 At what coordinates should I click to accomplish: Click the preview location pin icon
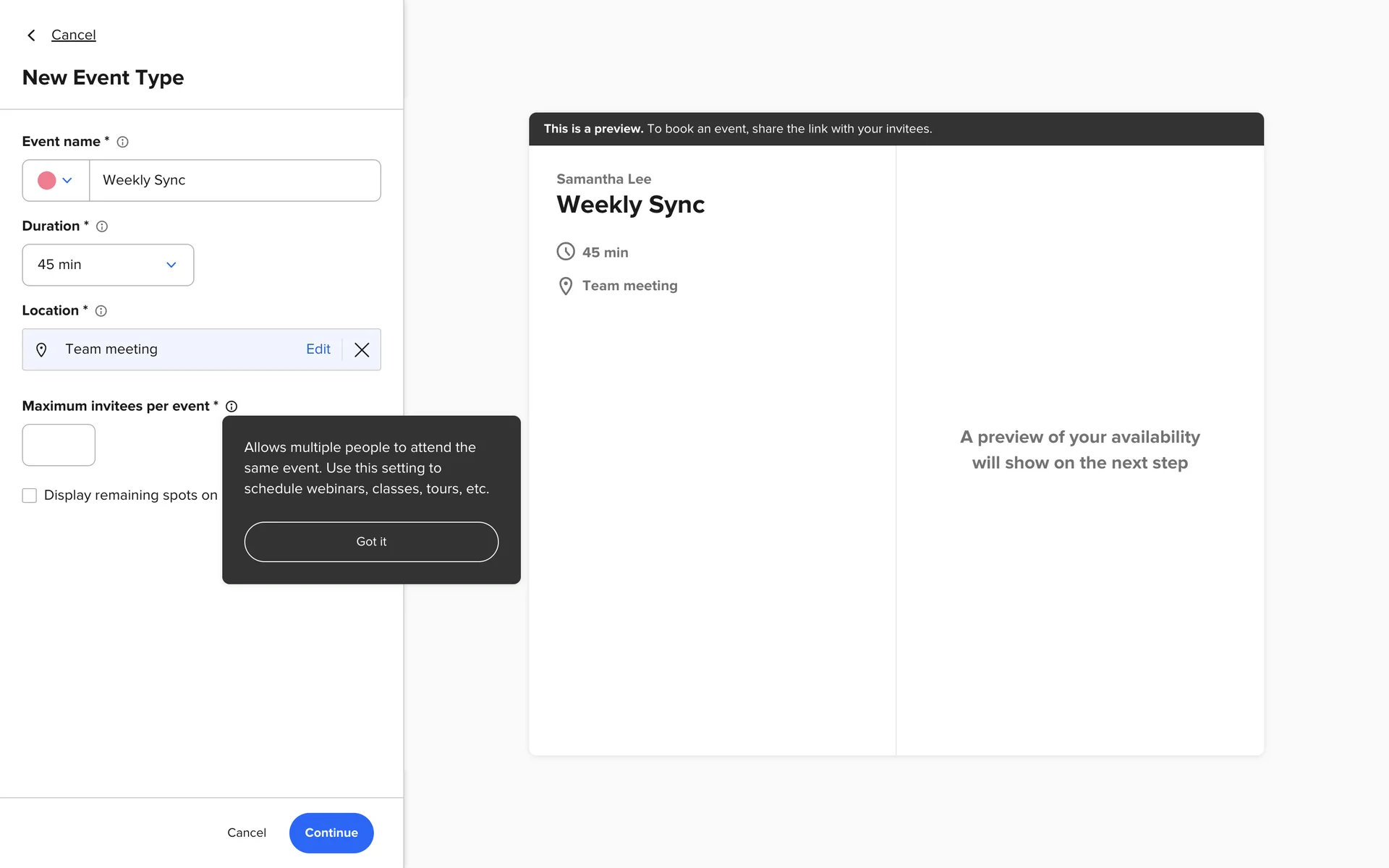tap(566, 286)
